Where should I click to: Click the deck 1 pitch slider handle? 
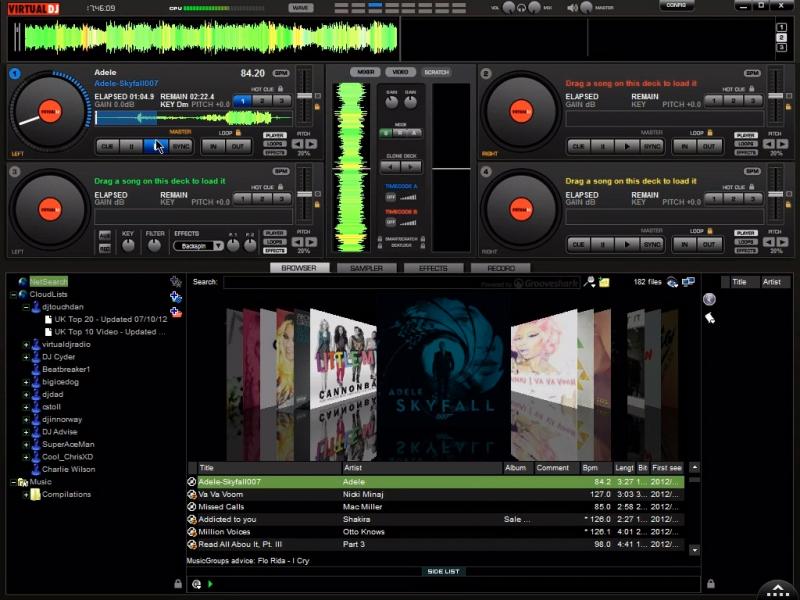[x=305, y=96]
